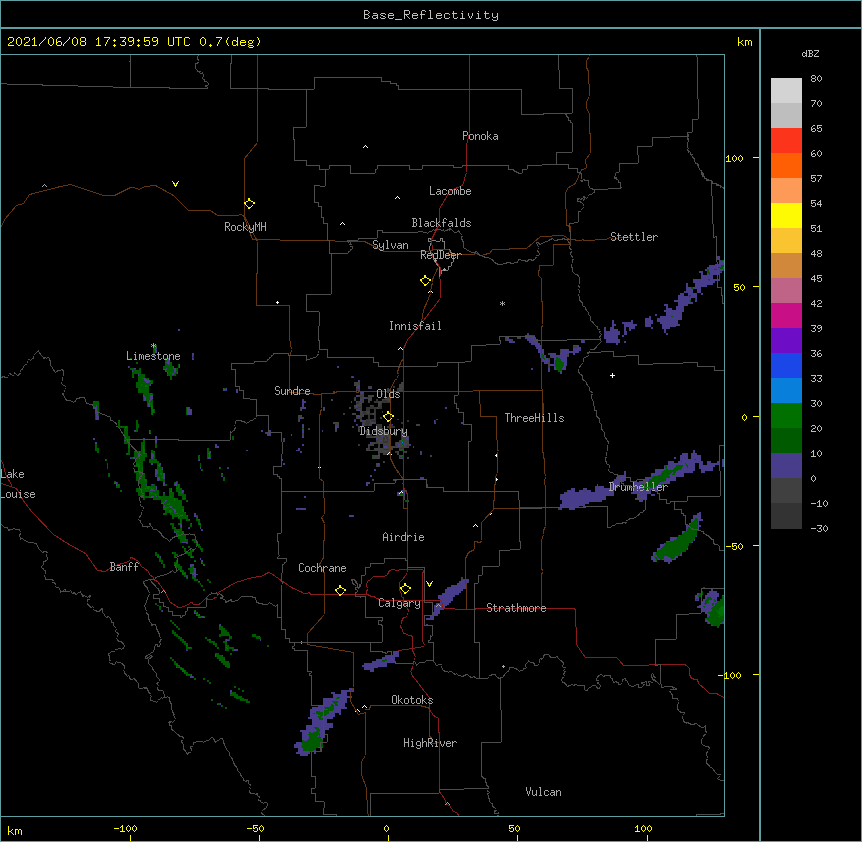Click the Okotoks label

coord(412,700)
